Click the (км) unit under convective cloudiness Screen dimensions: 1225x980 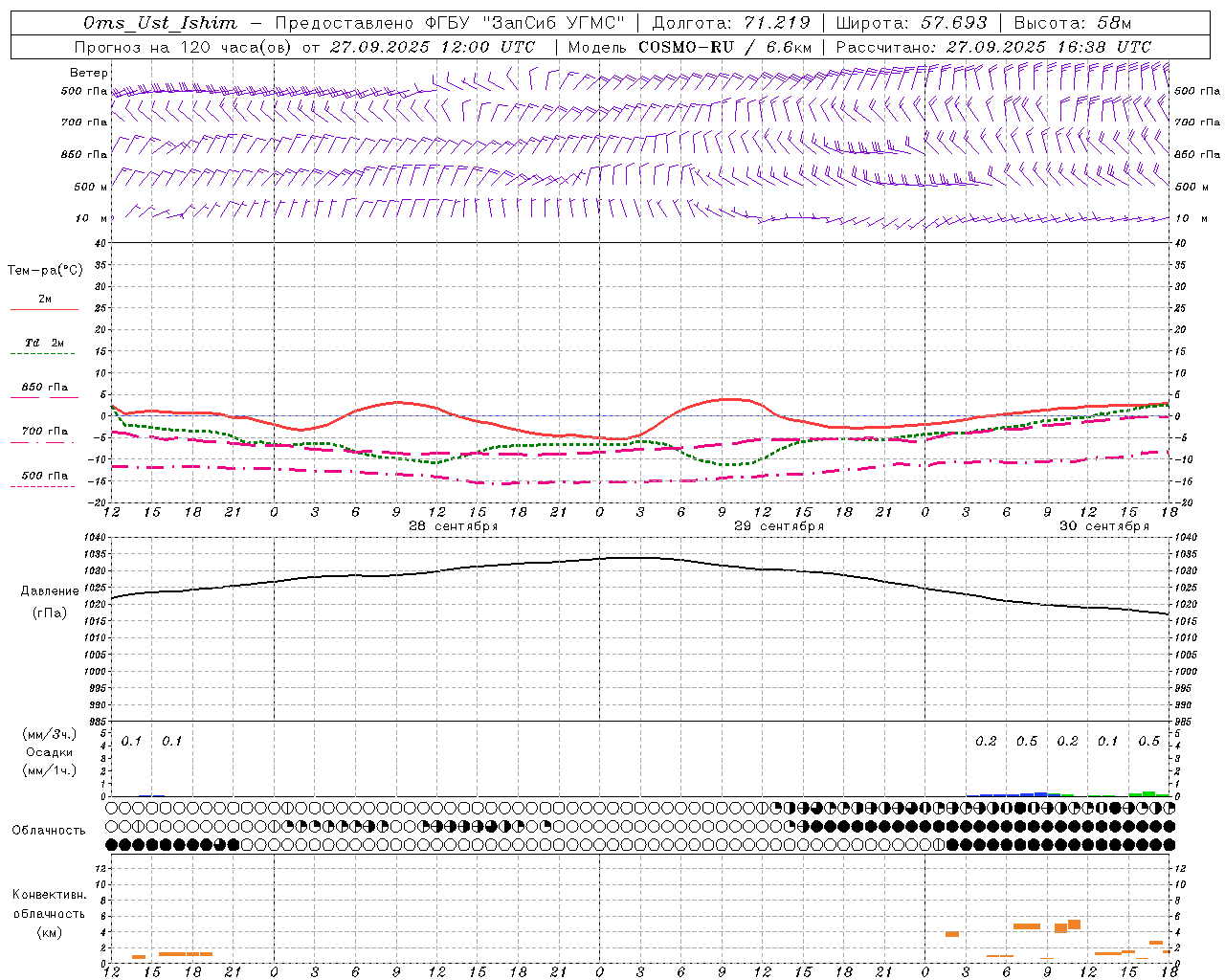click(x=49, y=932)
